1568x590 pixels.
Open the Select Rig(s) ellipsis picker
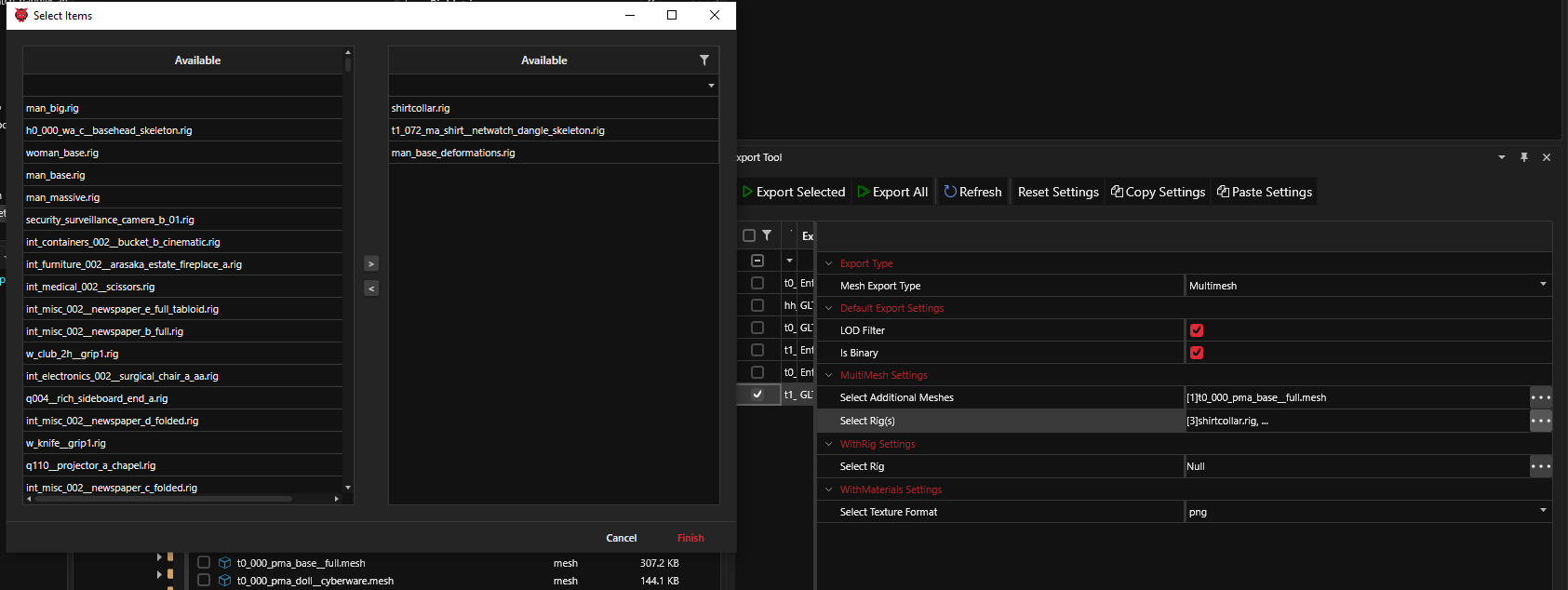1540,421
